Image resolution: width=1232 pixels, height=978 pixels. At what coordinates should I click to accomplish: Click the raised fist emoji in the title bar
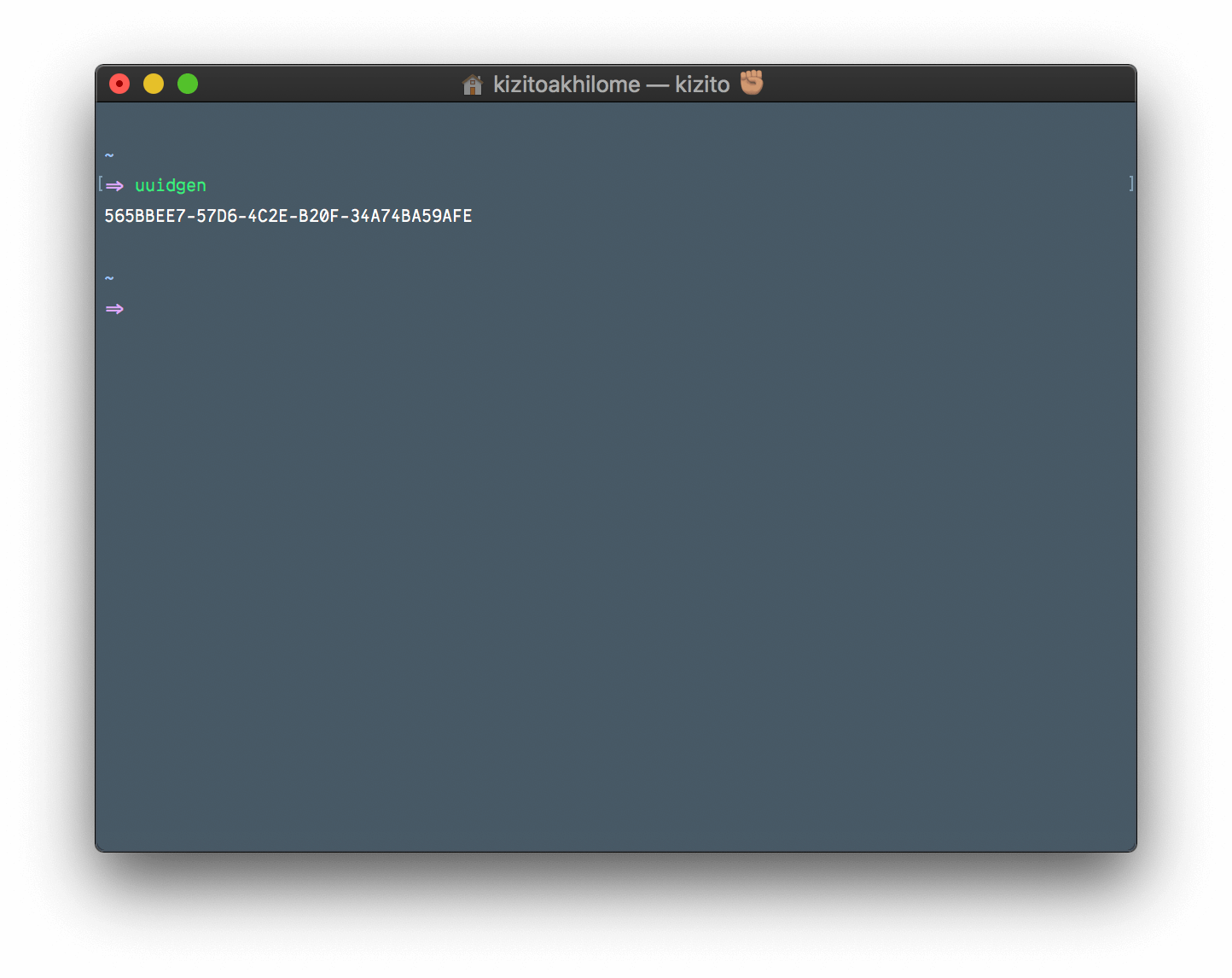tap(753, 84)
